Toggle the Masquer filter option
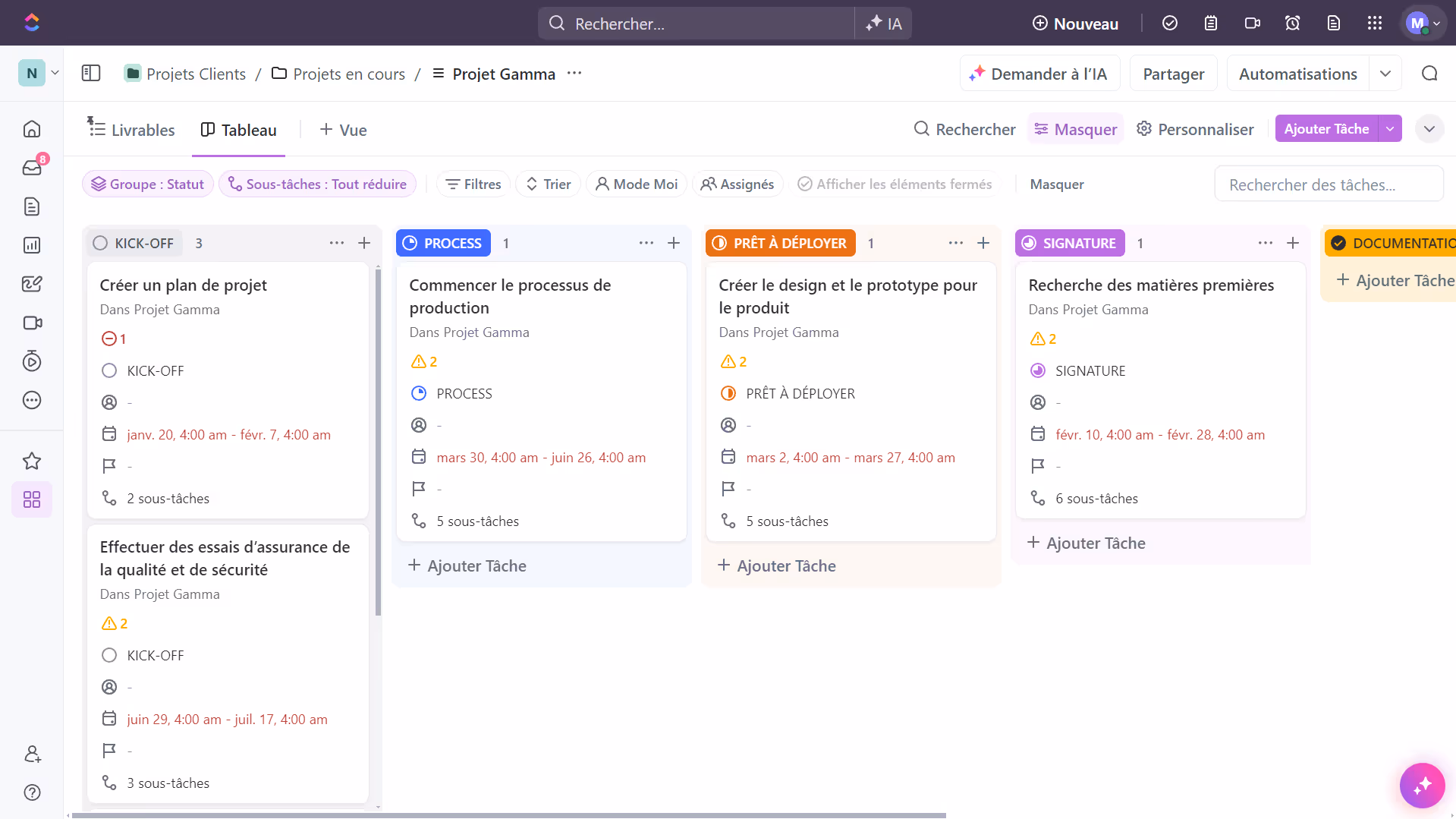 coord(1075,128)
